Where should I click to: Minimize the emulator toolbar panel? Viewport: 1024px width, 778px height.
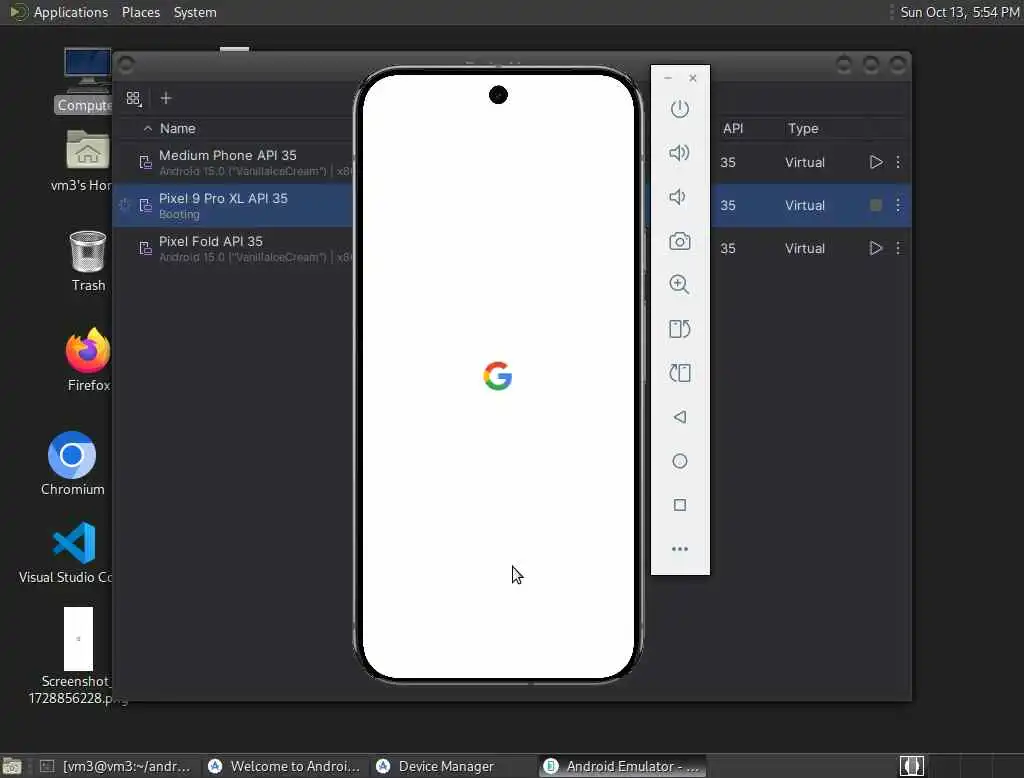click(x=667, y=78)
